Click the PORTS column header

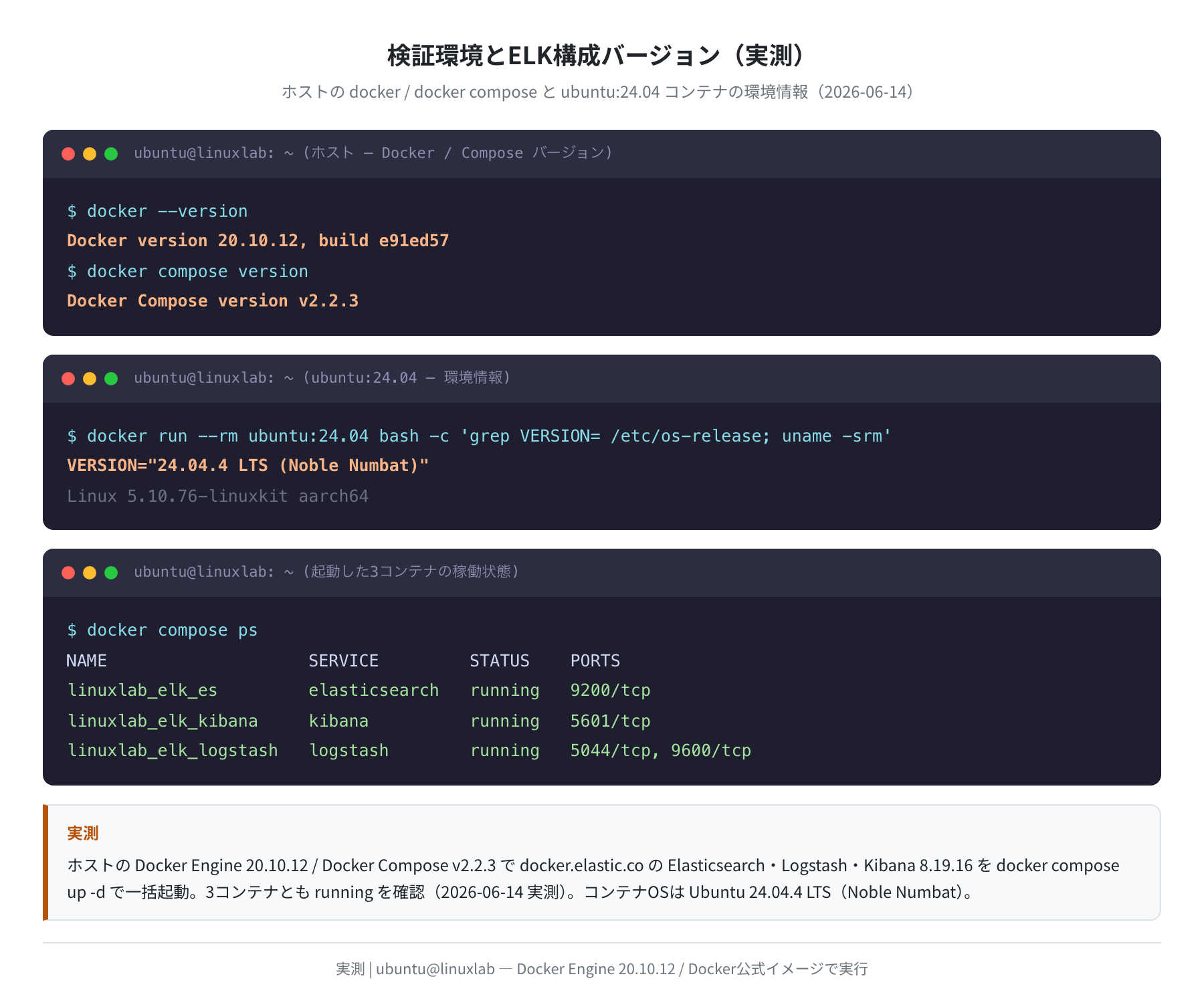click(595, 661)
